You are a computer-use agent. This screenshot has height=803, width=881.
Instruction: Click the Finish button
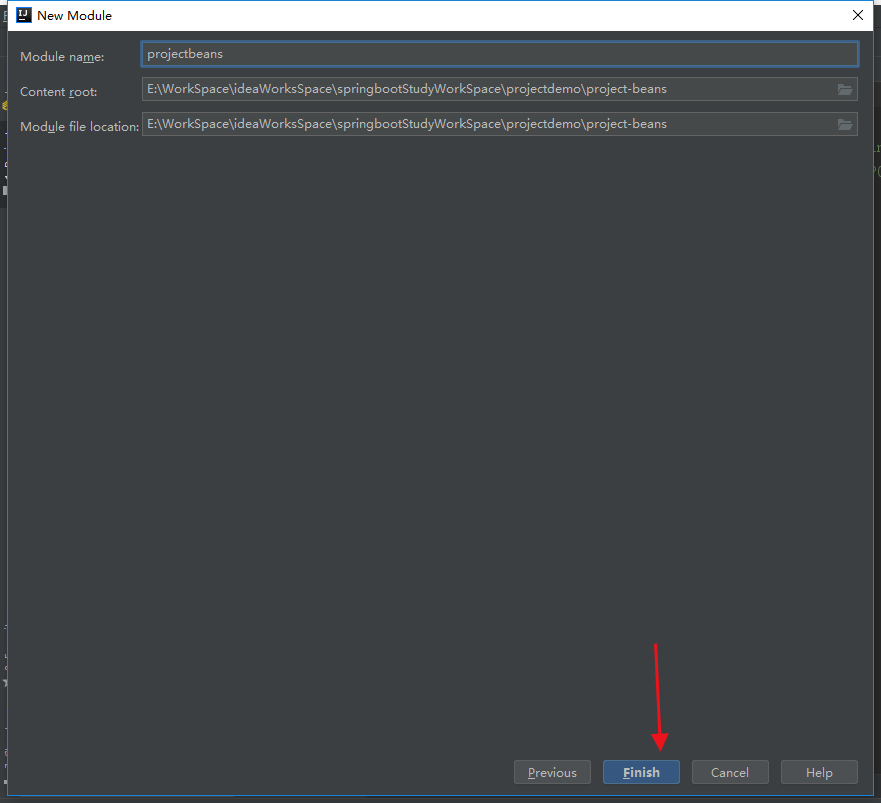click(x=641, y=772)
